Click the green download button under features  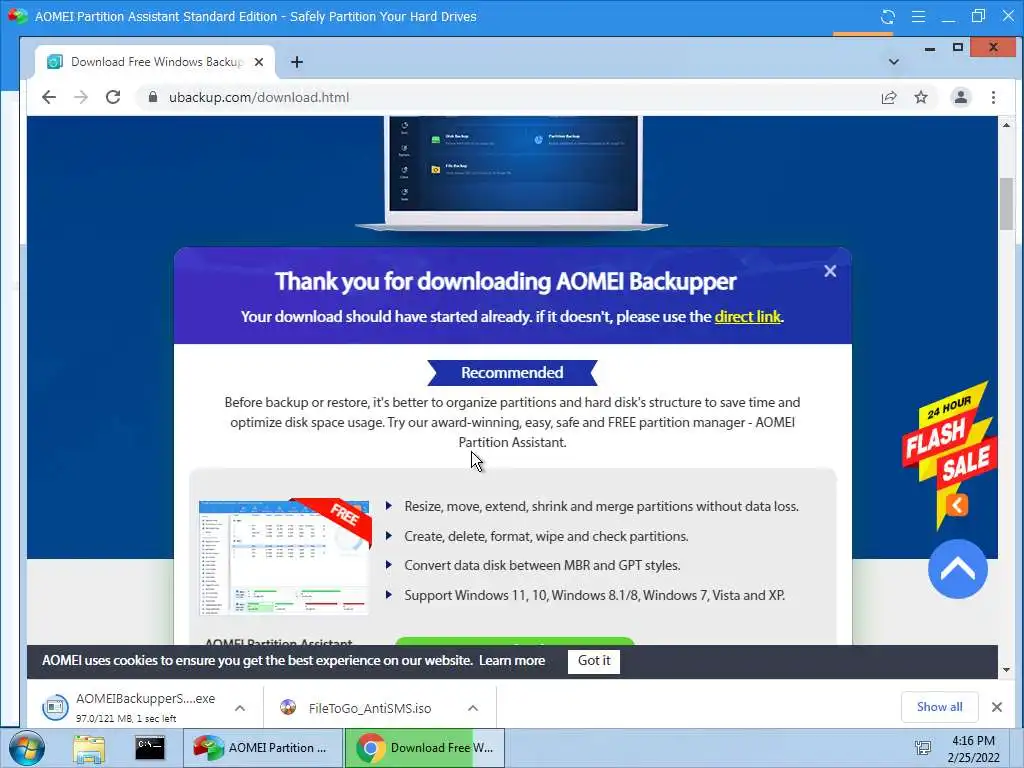515,641
